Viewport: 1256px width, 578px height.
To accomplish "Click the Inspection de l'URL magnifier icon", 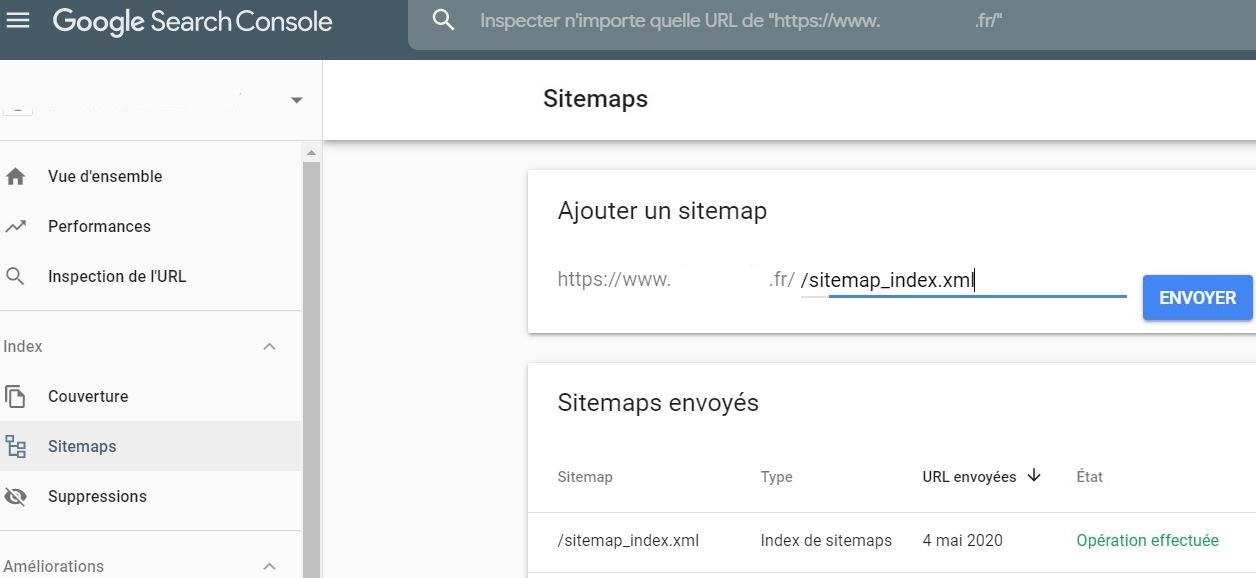I will pyautogui.click(x=15, y=276).
